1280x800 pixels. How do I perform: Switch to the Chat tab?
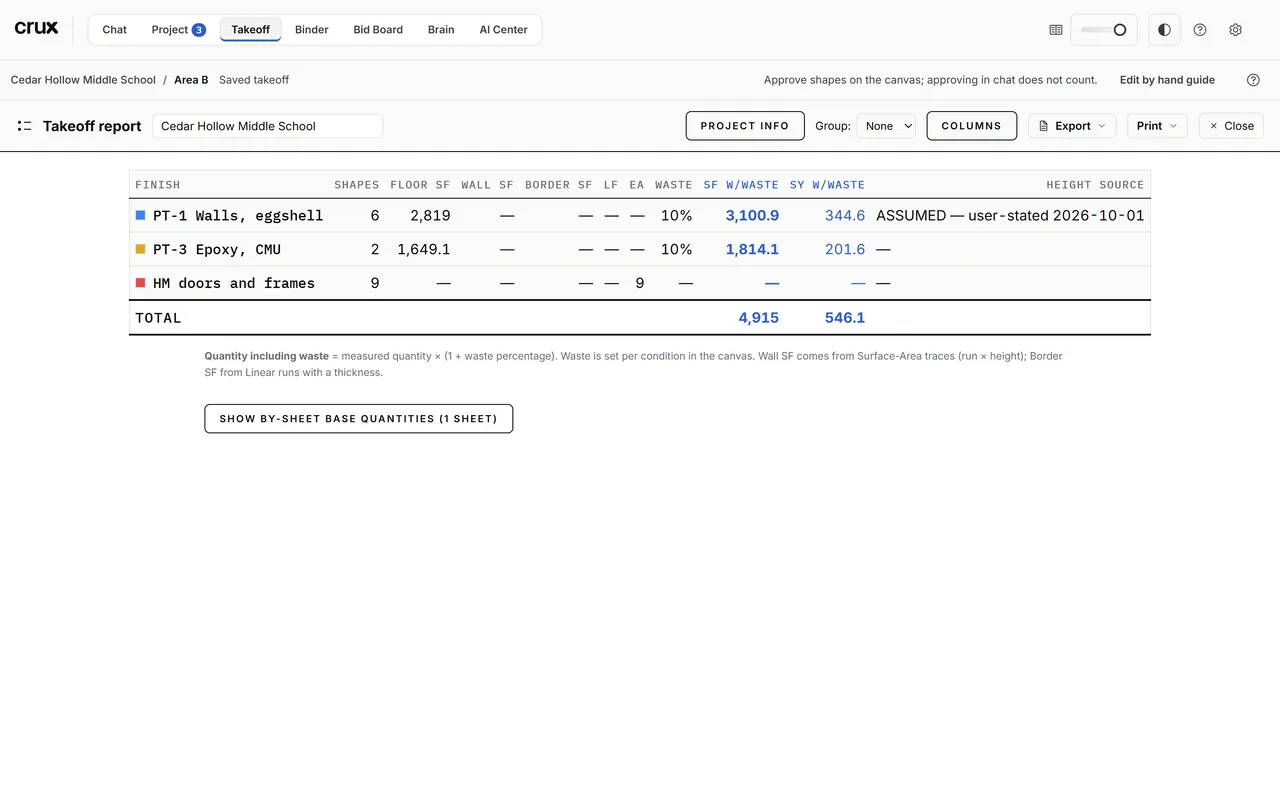point(115,30)
